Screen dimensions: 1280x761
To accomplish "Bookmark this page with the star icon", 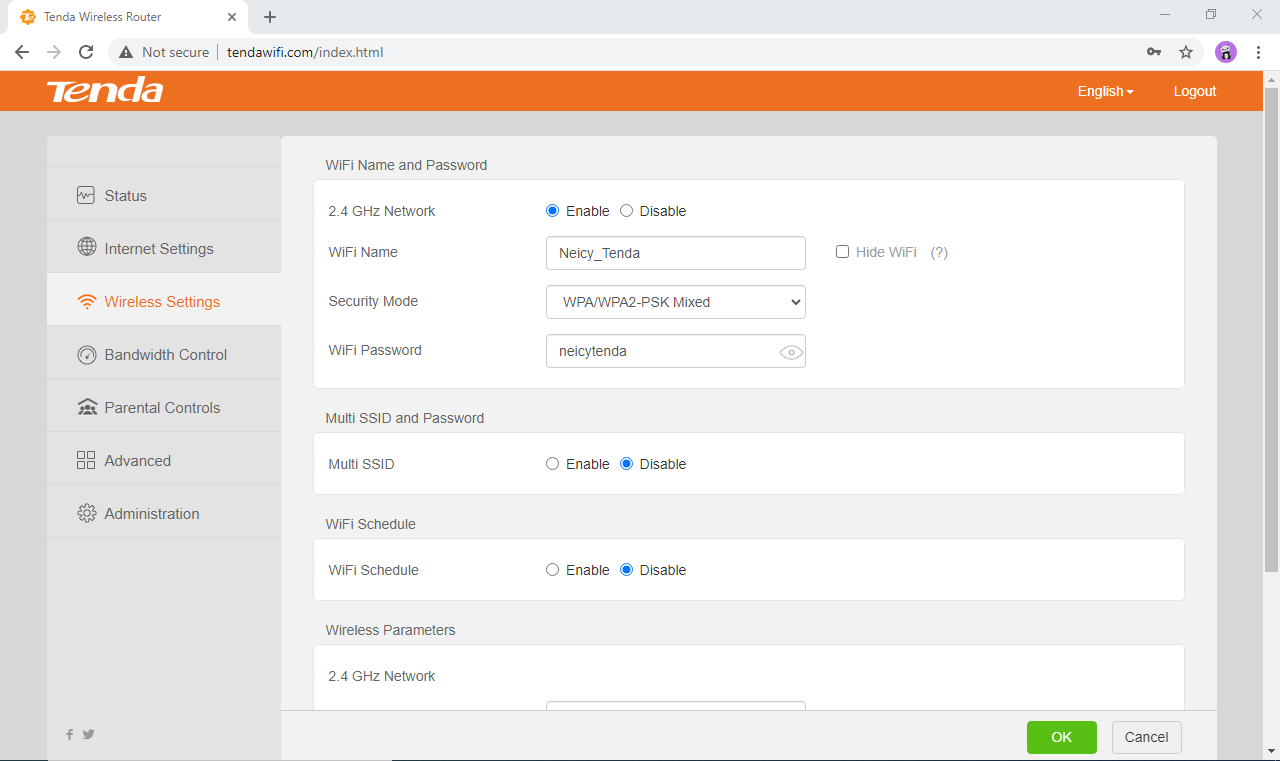I will tap(1186, 52).
